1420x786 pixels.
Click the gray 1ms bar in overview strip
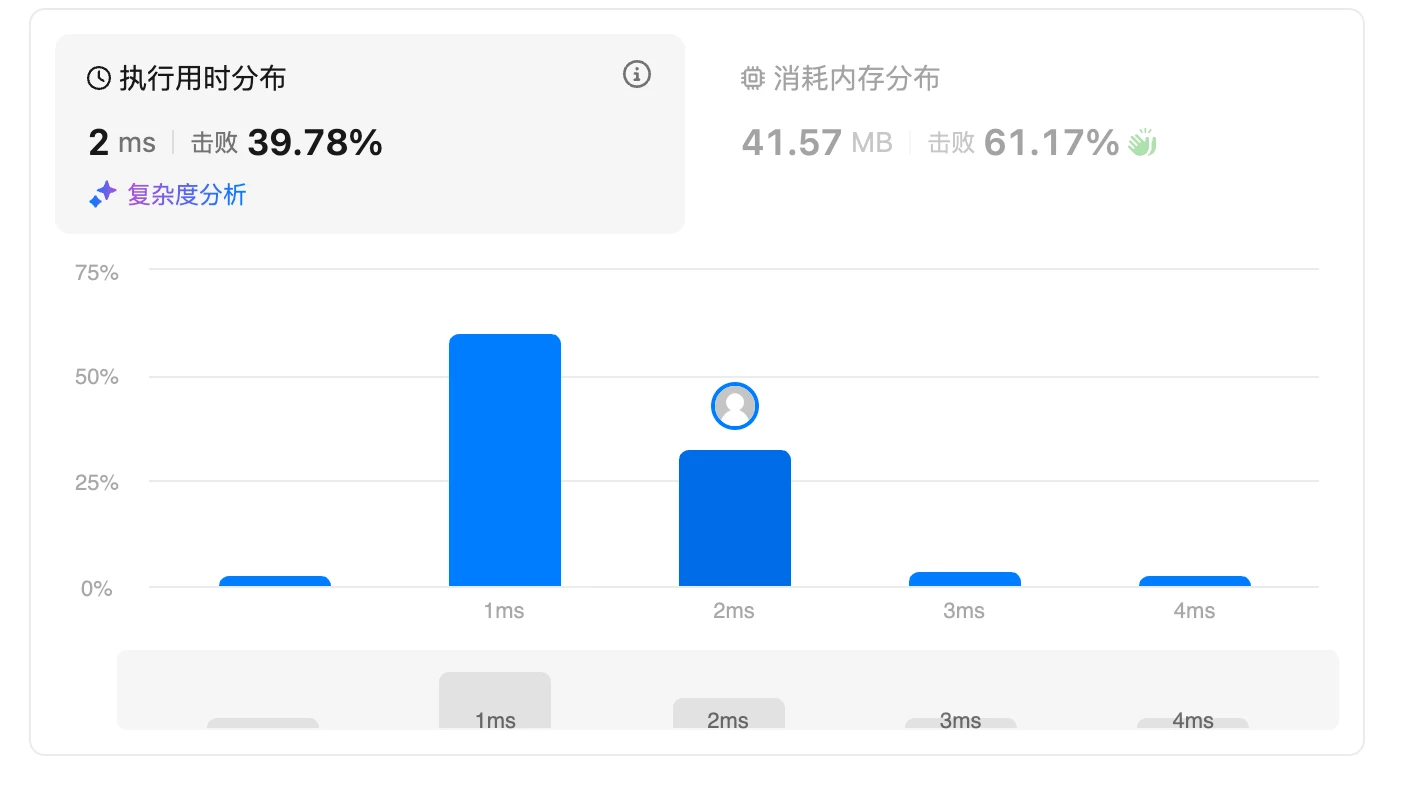tap(495, 701)
